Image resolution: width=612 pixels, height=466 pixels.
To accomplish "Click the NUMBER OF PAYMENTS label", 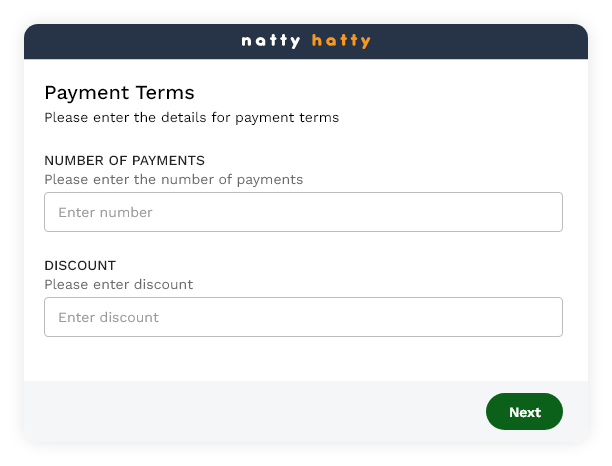I will coord(125,160).
